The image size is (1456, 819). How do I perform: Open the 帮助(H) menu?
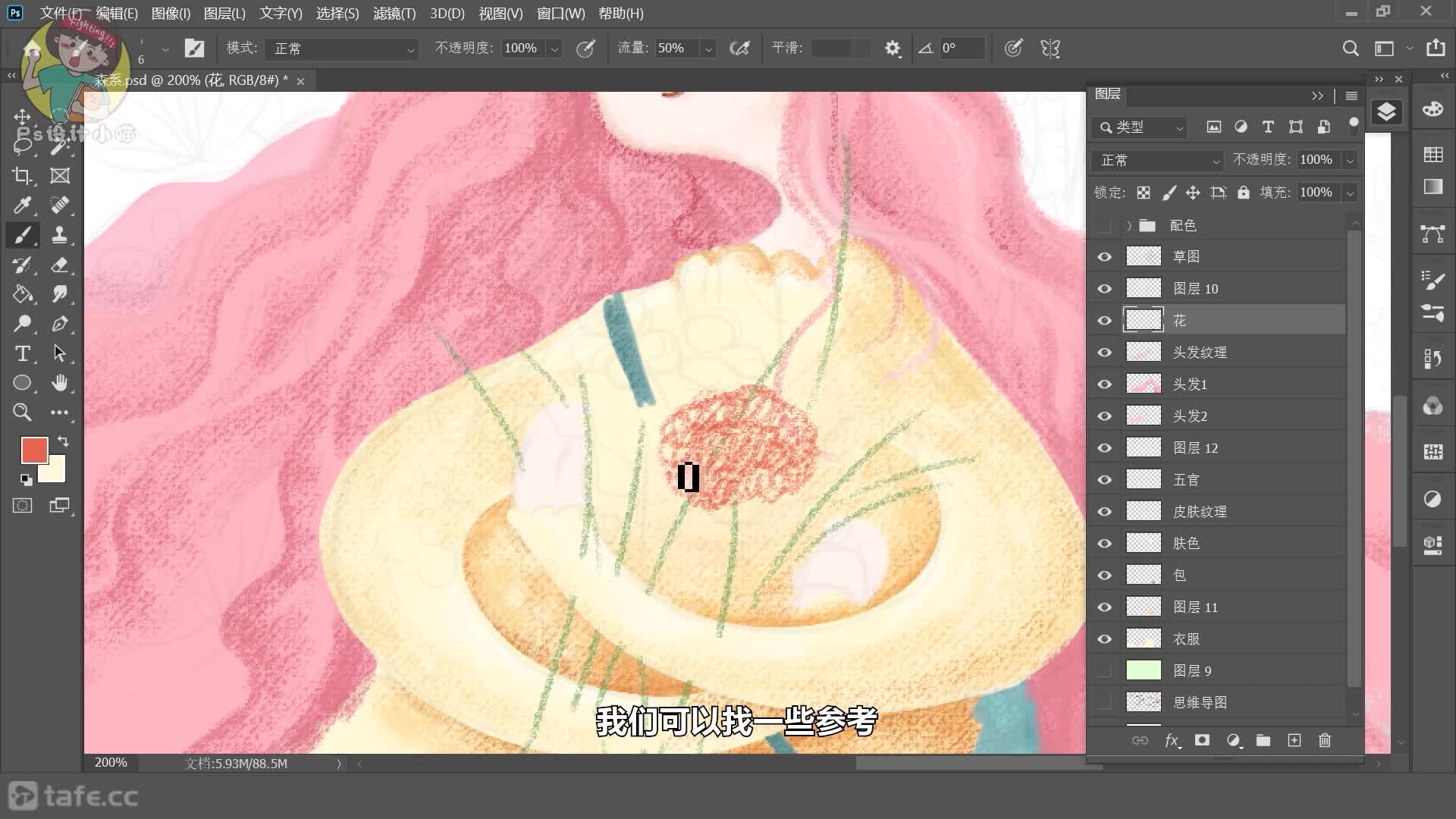coord(621,14)
